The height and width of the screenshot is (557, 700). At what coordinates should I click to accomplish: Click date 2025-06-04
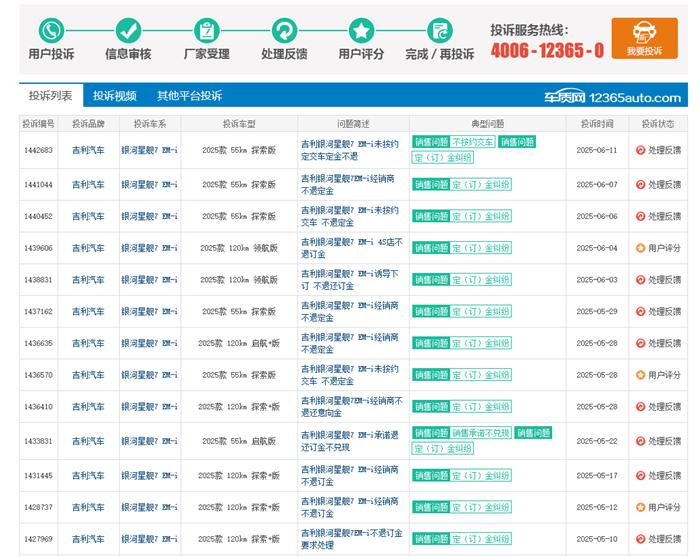tap(597, 248)
